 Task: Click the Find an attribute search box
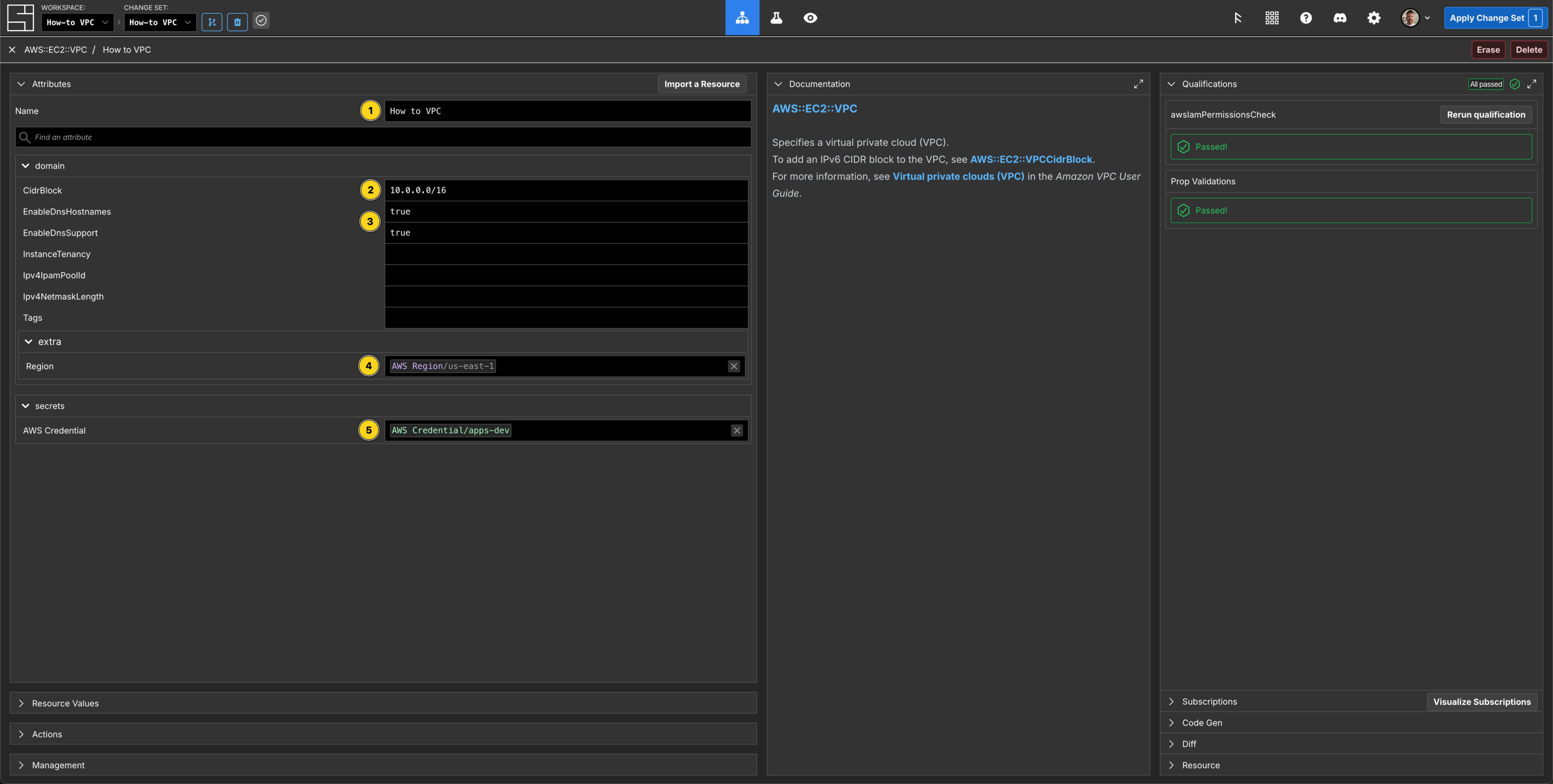point(383,137)
